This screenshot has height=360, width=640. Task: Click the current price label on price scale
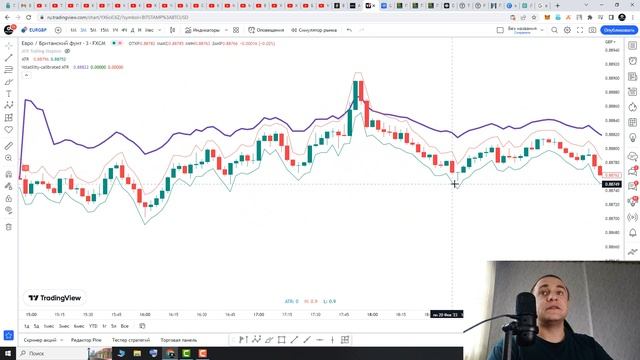tap(612, 175)
